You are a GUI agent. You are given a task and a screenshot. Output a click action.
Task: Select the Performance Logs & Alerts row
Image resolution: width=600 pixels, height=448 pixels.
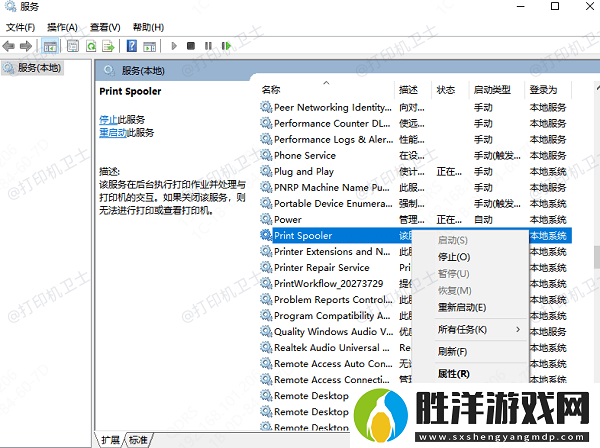415,139
